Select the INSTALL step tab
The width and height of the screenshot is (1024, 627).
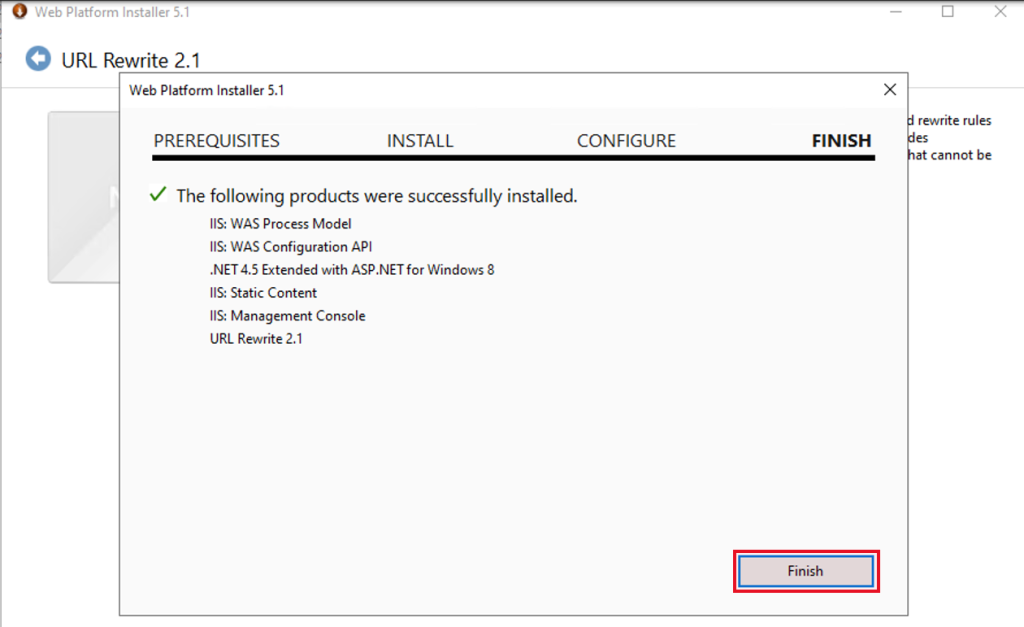[420, 140]
